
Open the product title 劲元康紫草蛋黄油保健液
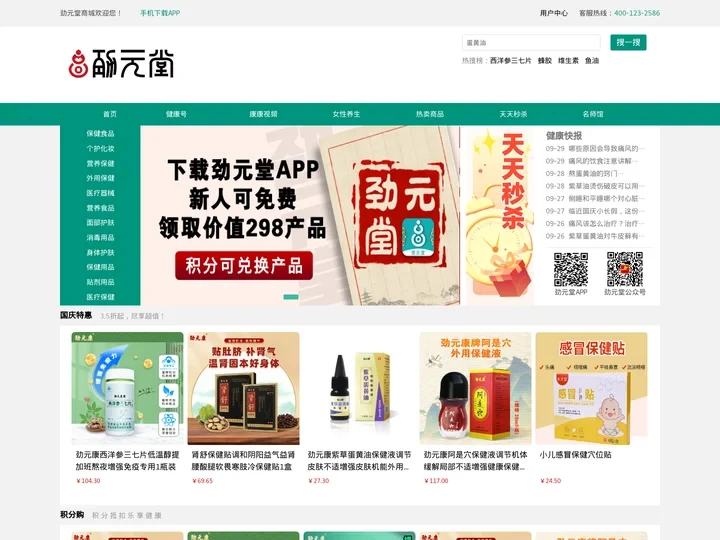coord(360,461)
